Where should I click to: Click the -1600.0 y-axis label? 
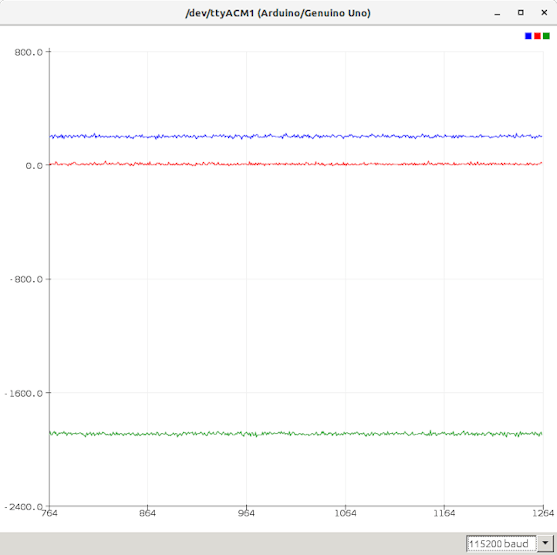pyautogui.click(x=23, y=393)
